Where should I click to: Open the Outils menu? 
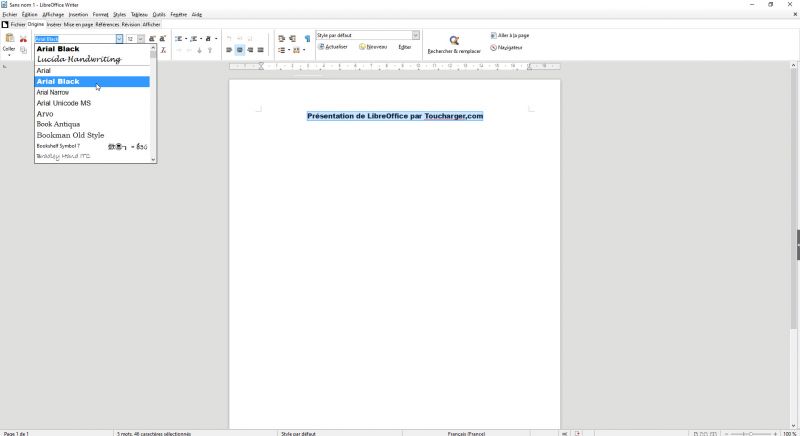click(159, 15)
